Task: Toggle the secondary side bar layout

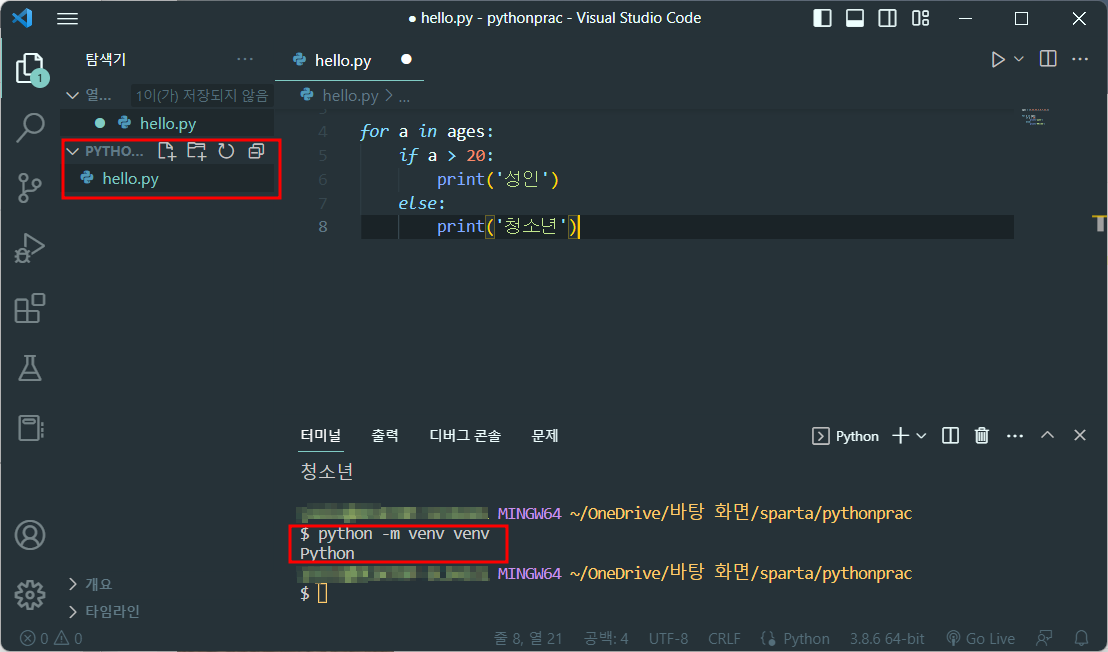Action: 888,18
